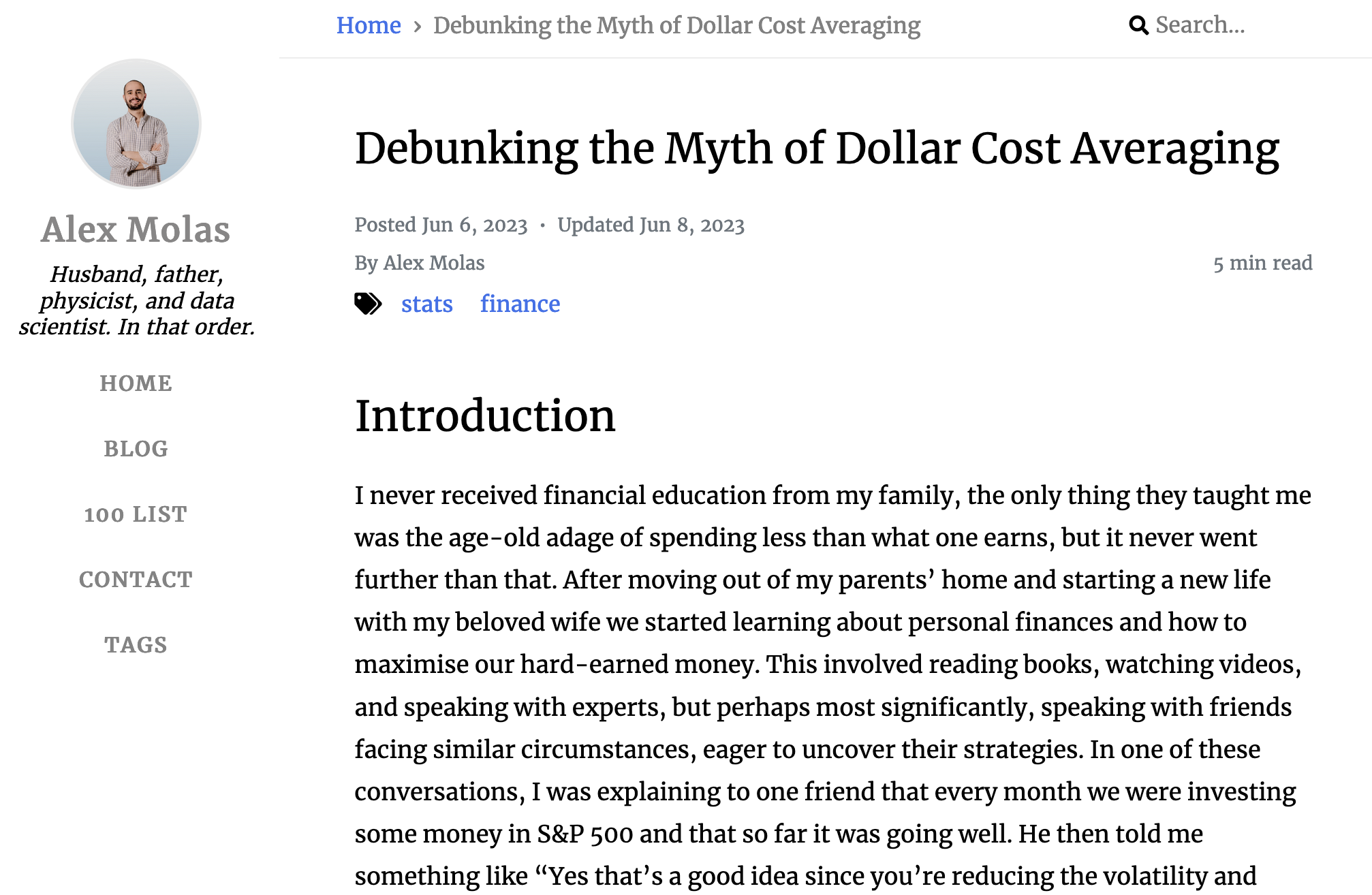1372x895 pixels.
Task: Click the Alex Molas site title
Action: [x=136, y=230]
